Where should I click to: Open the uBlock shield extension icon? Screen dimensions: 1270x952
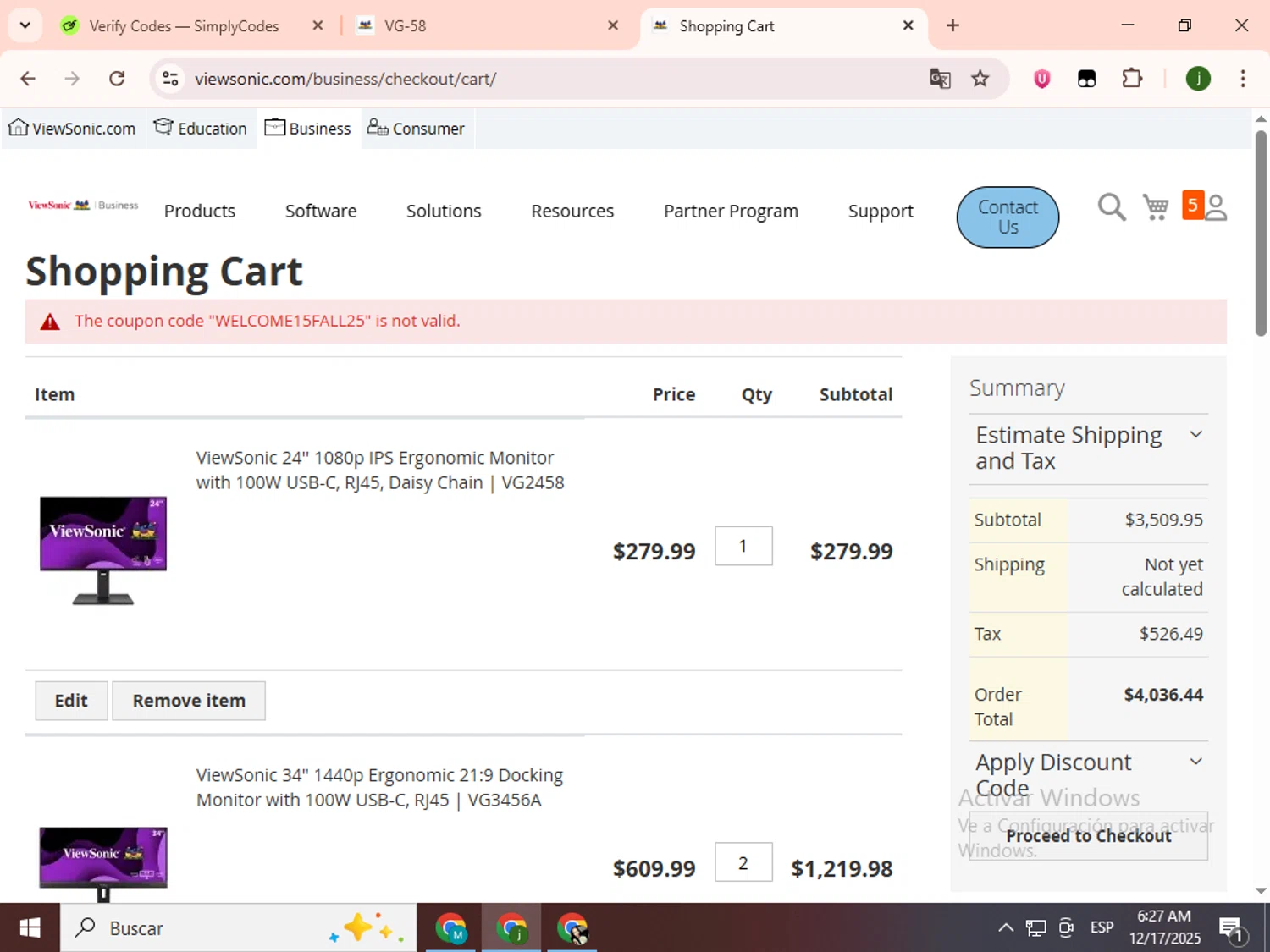(x=1042, y=79)
